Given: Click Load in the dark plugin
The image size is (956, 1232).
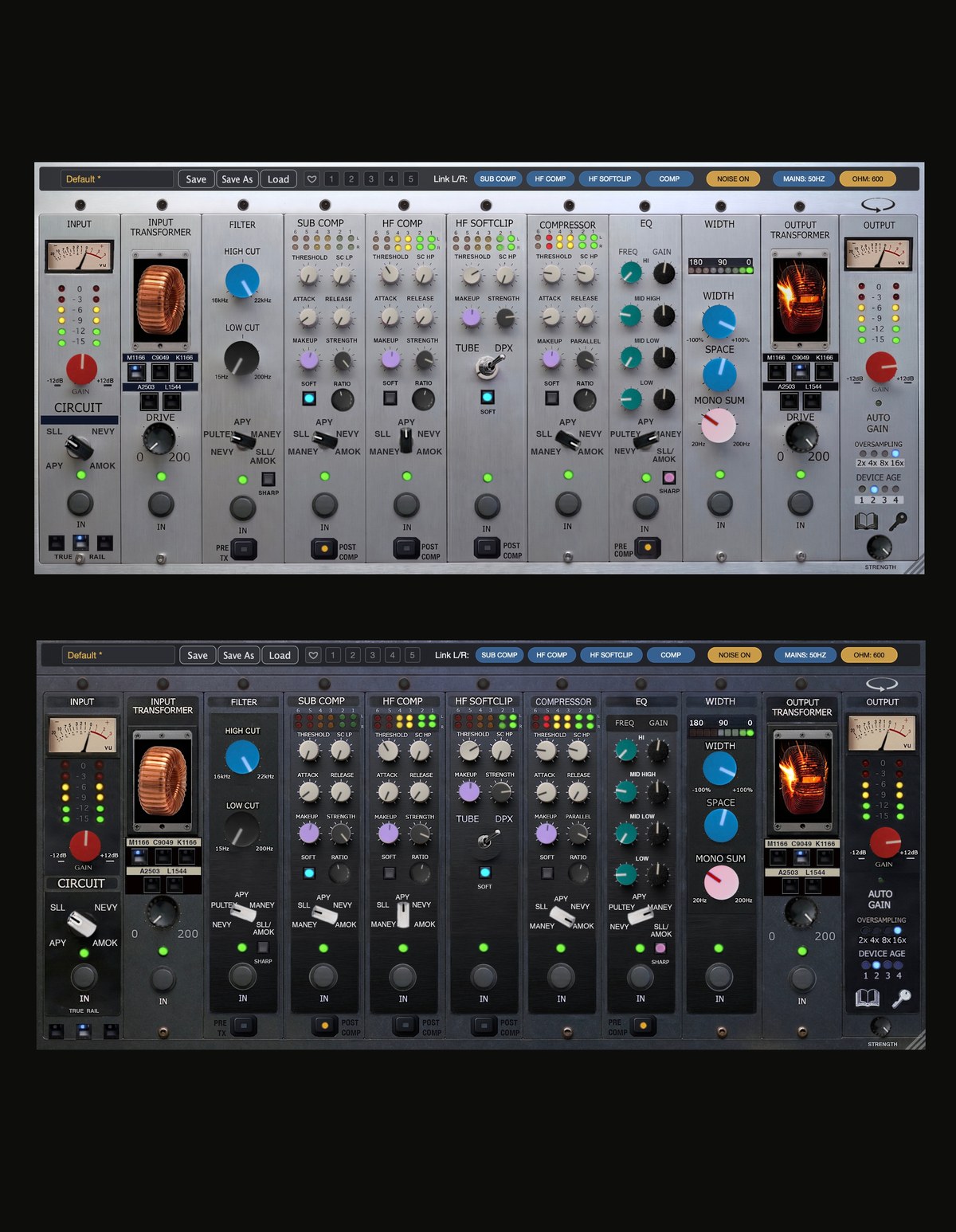Looking at the screenshot, I should (x=280, y=655).
